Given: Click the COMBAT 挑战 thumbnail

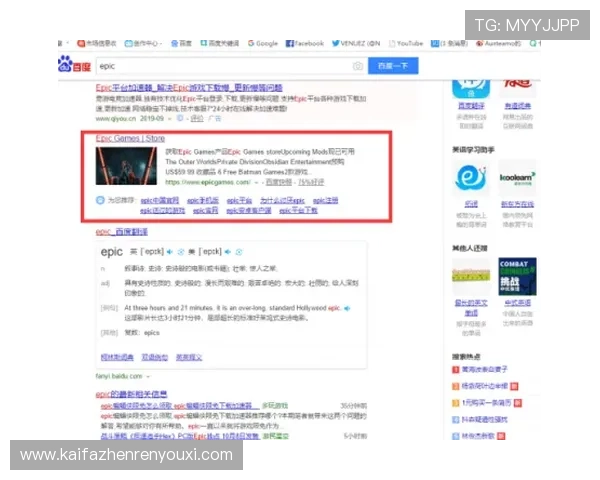Looking at the screenshot, I should tap(517, 276).
